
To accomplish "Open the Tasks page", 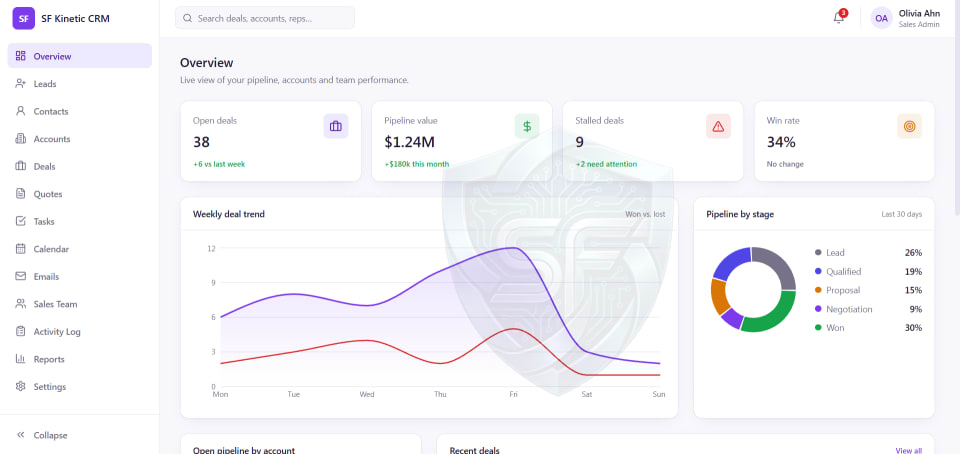I will pos(80,221).
